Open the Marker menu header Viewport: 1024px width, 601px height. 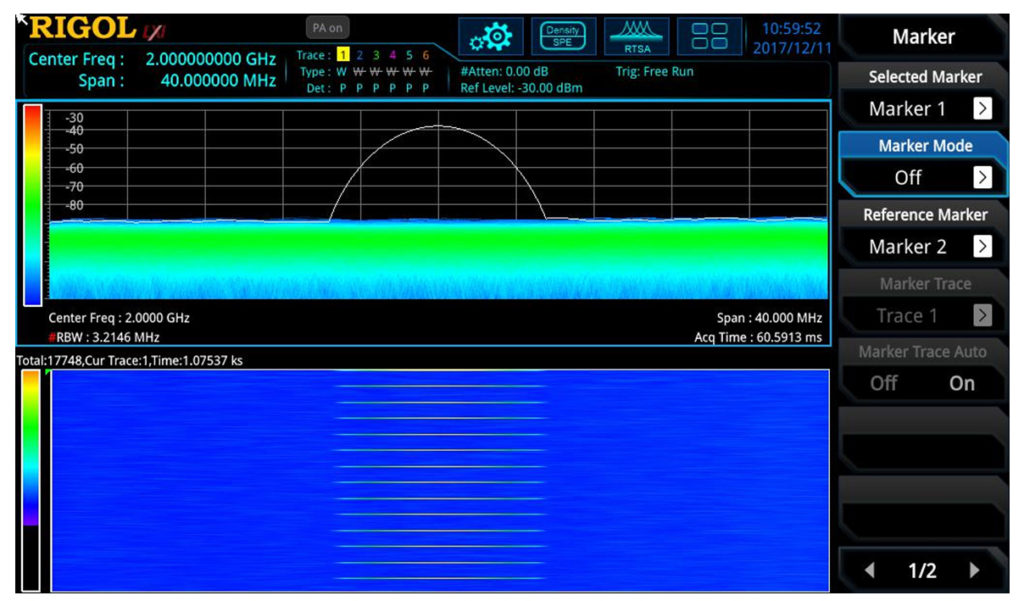pos(922,35)
